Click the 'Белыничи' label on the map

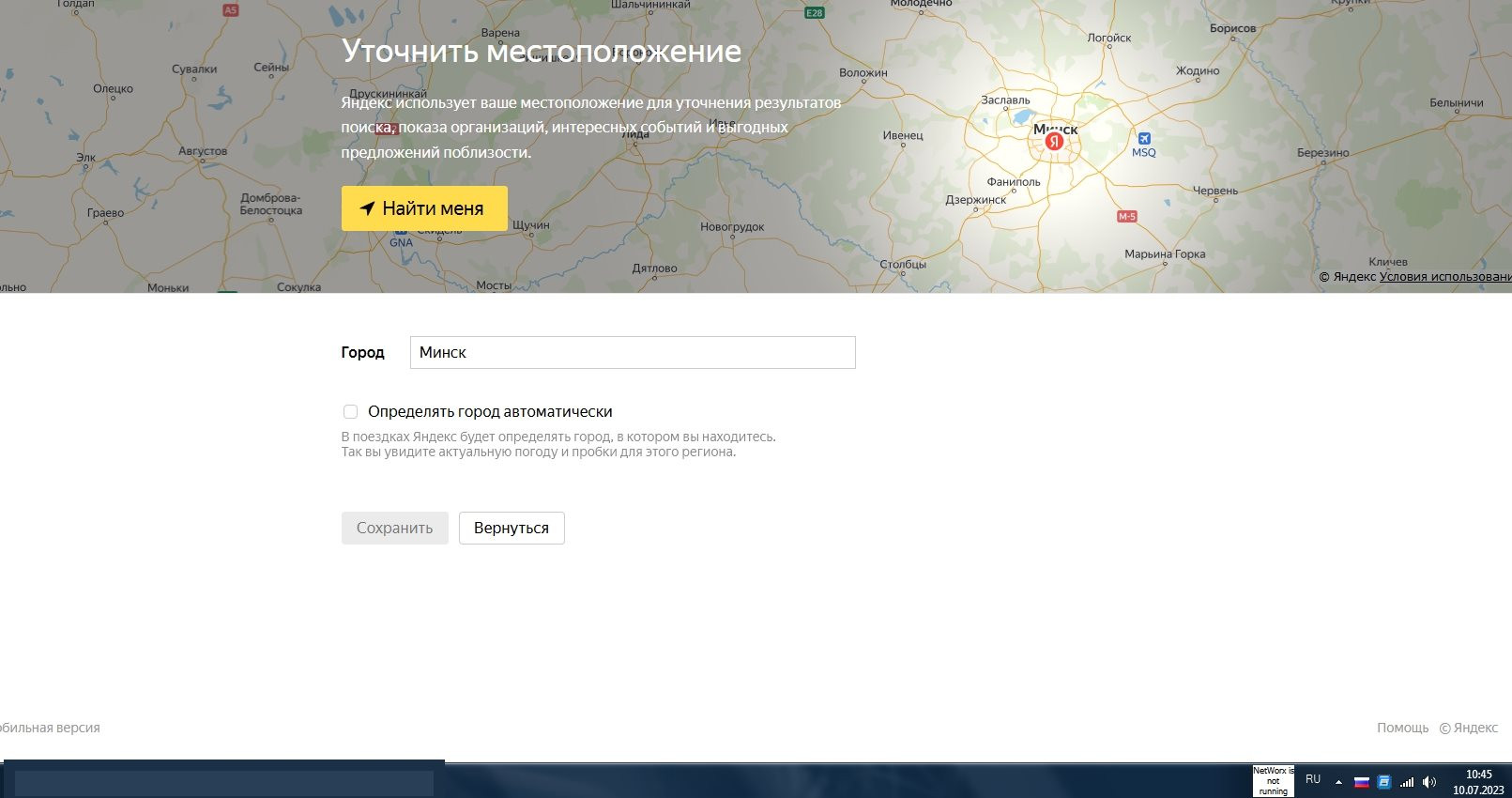[x=1457, y=102]
